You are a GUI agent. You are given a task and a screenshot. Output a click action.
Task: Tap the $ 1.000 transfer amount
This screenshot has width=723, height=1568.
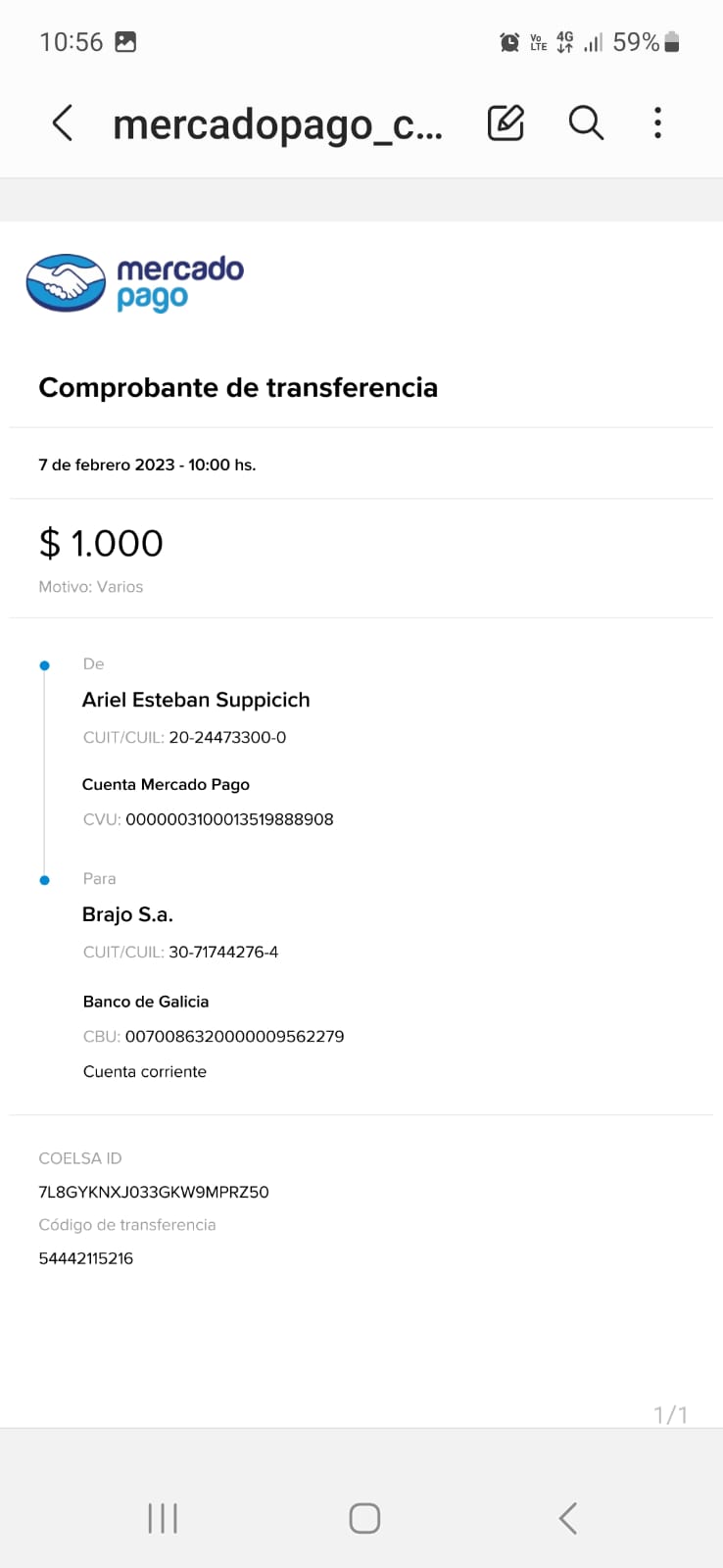(x=101, y=543)
